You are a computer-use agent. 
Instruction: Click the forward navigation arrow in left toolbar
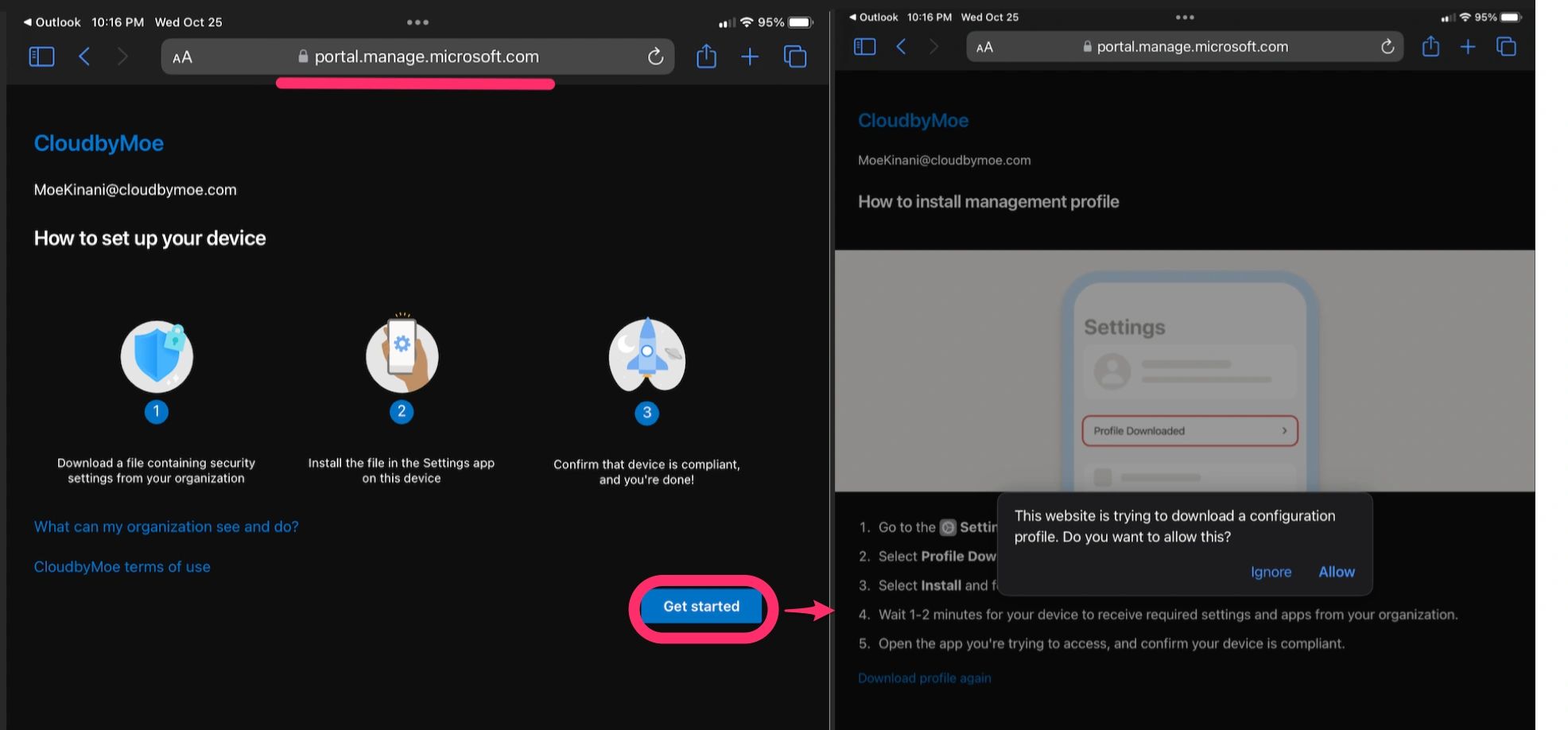(x=123, y=56)
